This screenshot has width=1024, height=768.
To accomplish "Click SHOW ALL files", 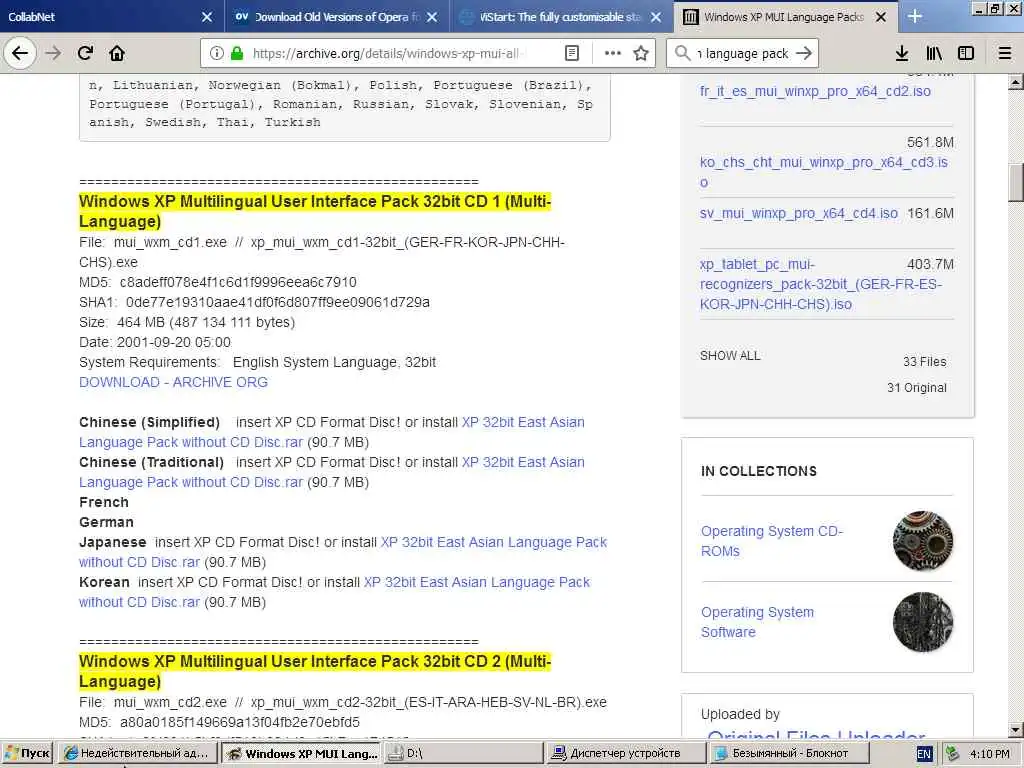I will tap(729, 356).
